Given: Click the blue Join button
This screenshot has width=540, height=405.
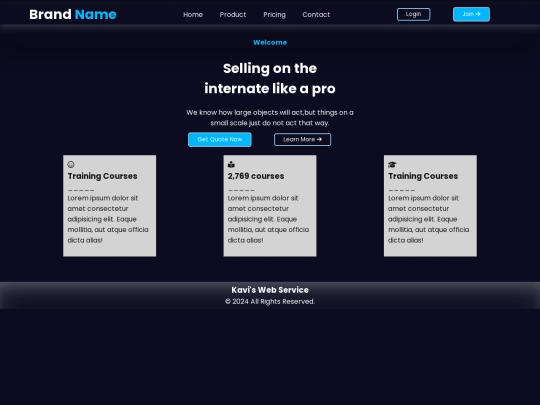Looking at the screenshot, I should 471,14.
